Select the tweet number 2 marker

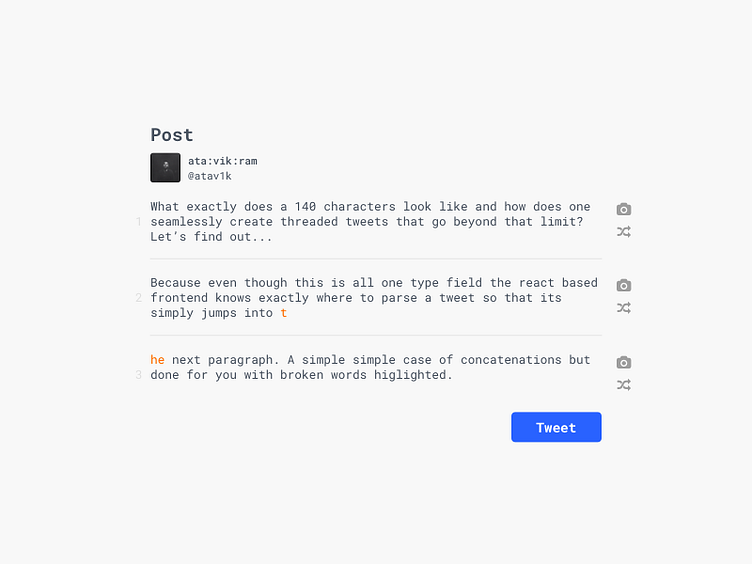pyautogui.click(x=139, y=298)
